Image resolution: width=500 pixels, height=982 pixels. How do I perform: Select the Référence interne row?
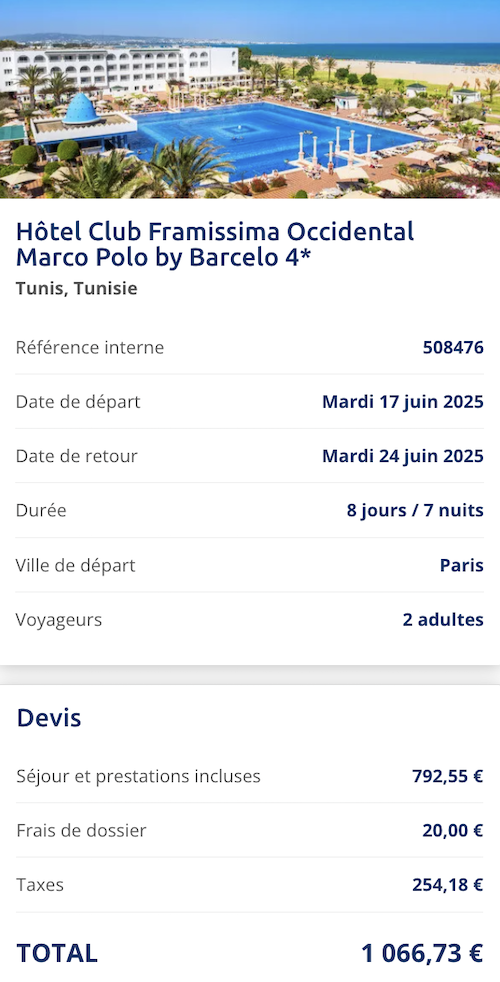tap(250, 347)
